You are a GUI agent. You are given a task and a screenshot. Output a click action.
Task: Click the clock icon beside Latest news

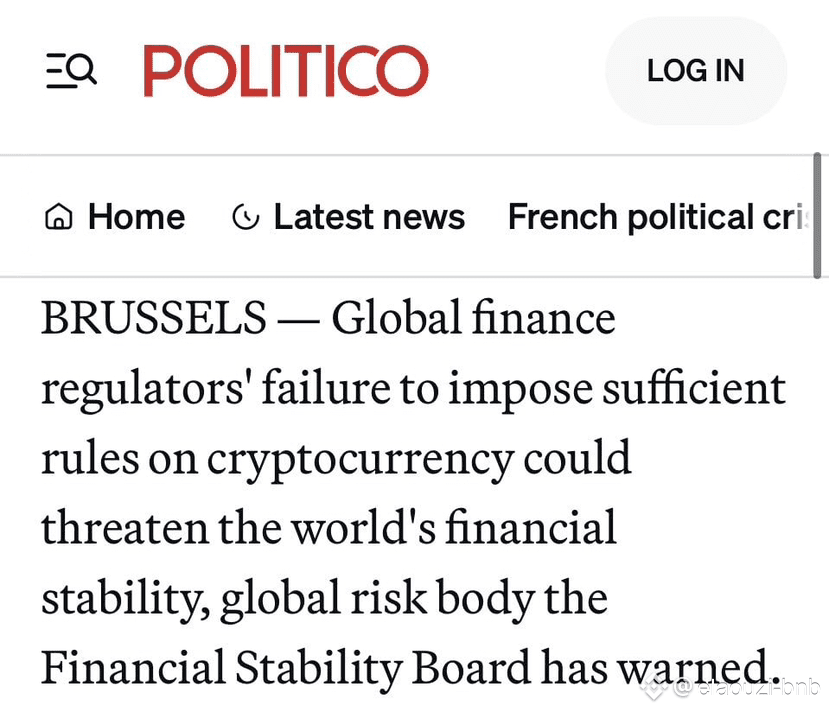click(x=245, y=217)
